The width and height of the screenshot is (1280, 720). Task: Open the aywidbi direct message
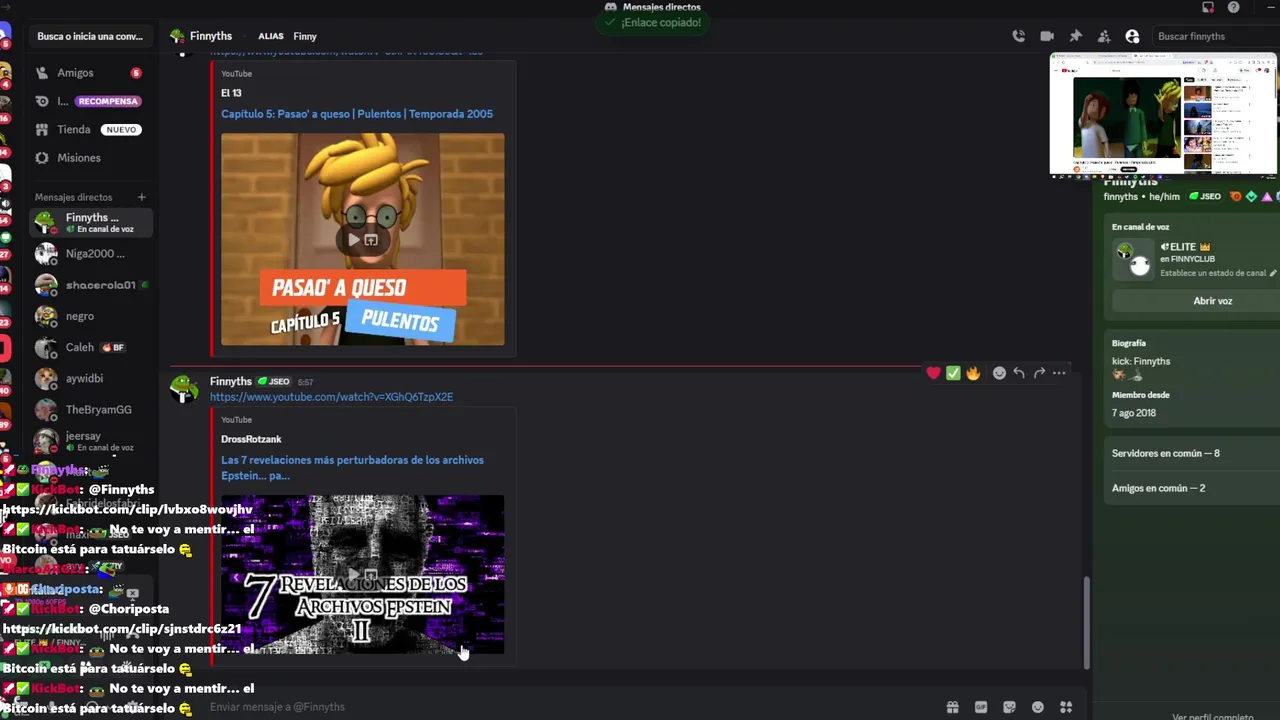(90, 378)
